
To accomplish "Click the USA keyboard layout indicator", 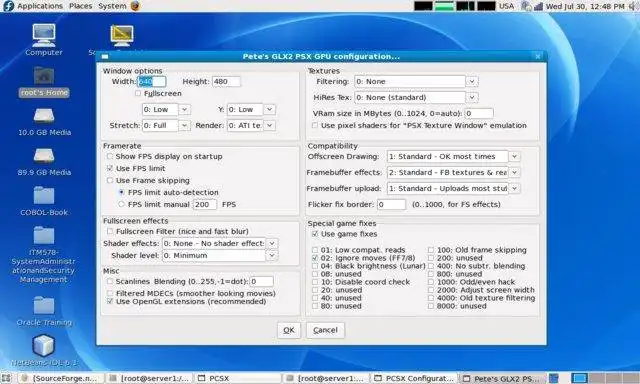I will pos(507,6).
